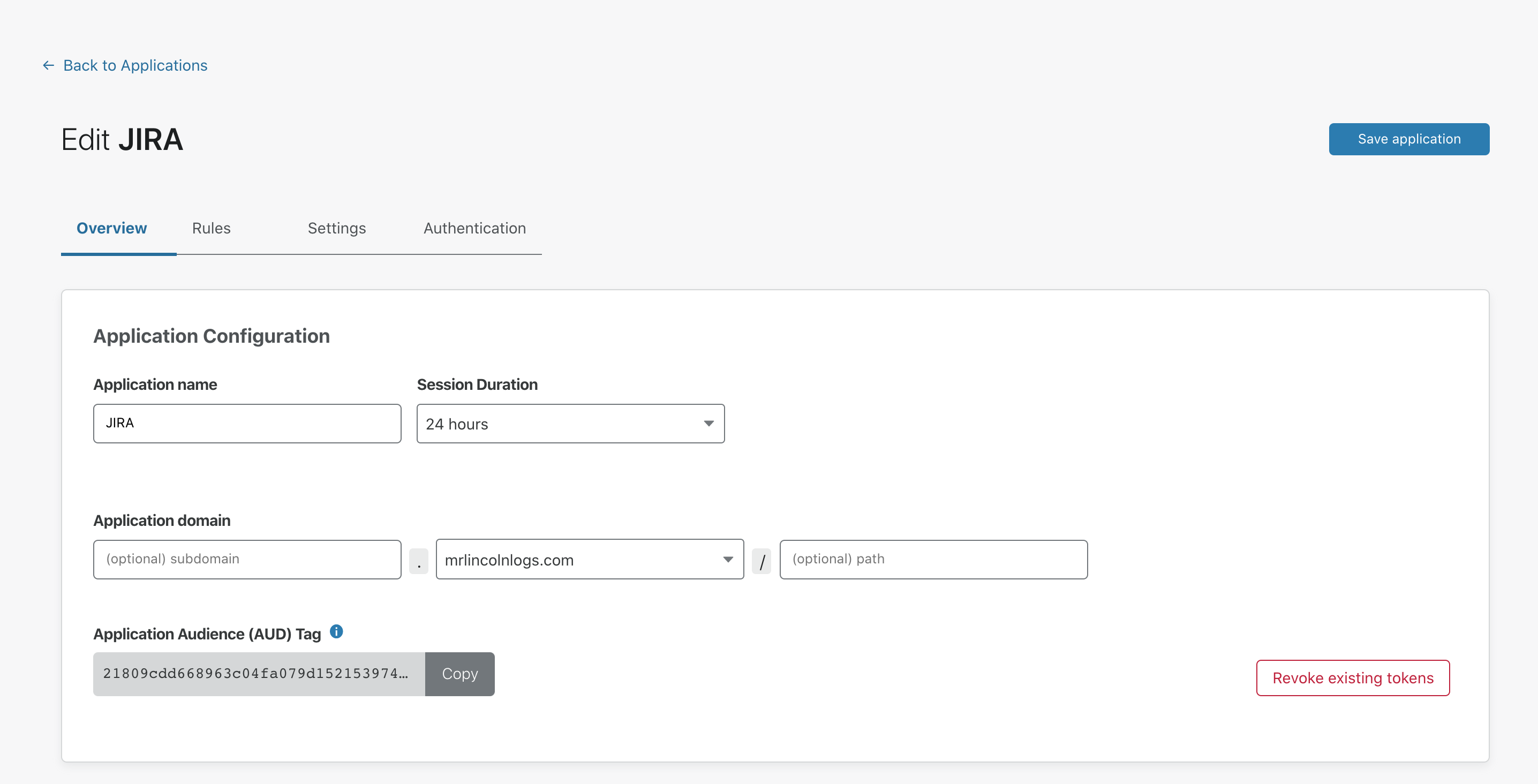The image size is (1538, 784).
Task: Click the Session Duration dropdown arrow
Action: click(708, 424)
